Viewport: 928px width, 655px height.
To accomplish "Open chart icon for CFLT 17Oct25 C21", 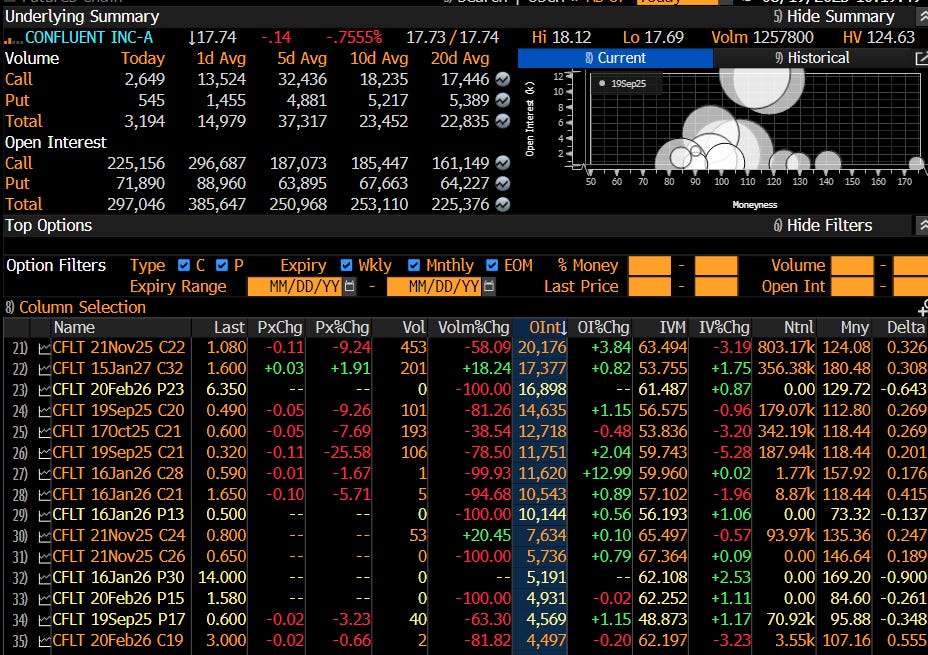I will (44, 432).
